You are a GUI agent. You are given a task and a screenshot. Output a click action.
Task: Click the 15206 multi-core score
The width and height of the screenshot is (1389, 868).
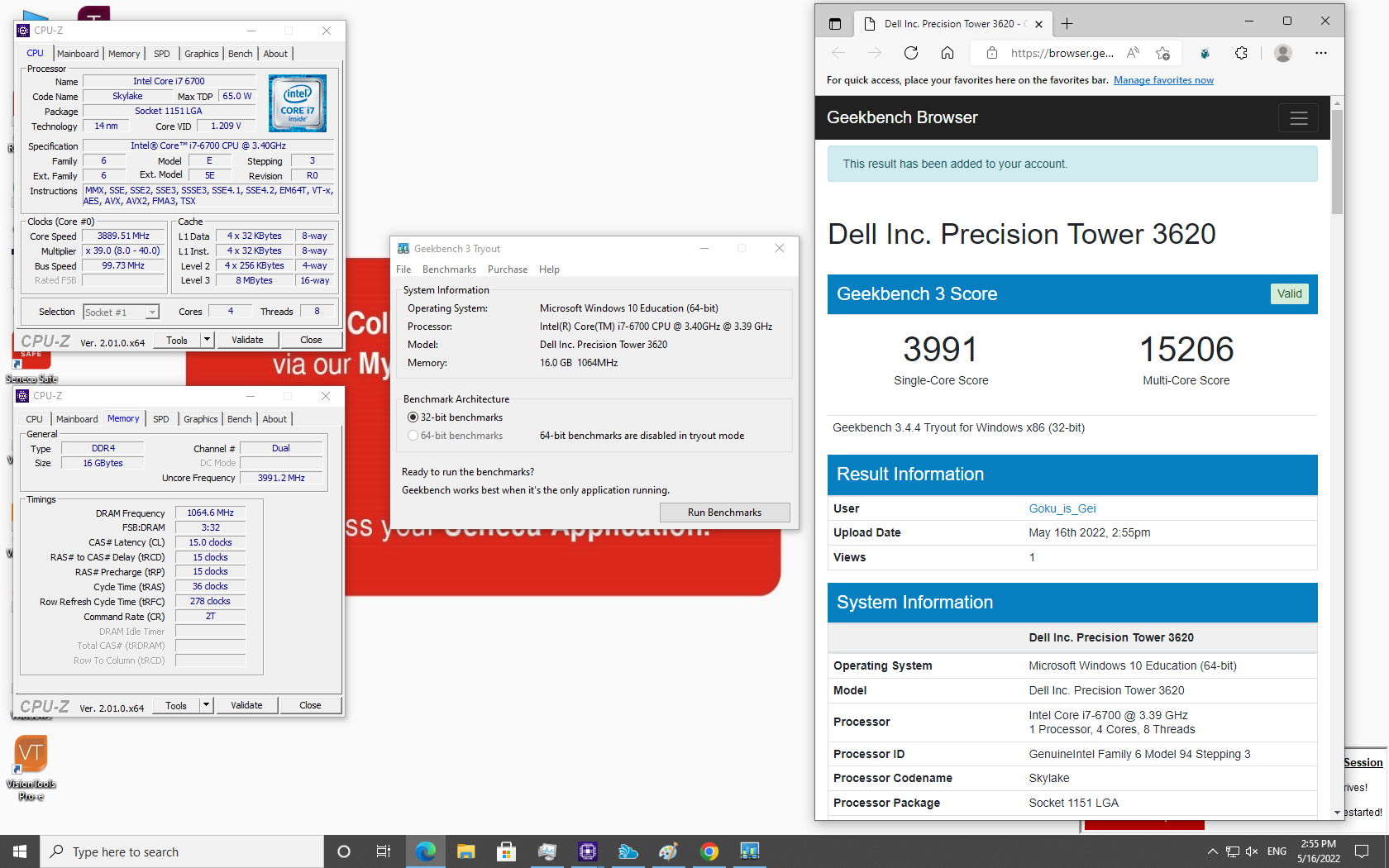(1186, 349)
